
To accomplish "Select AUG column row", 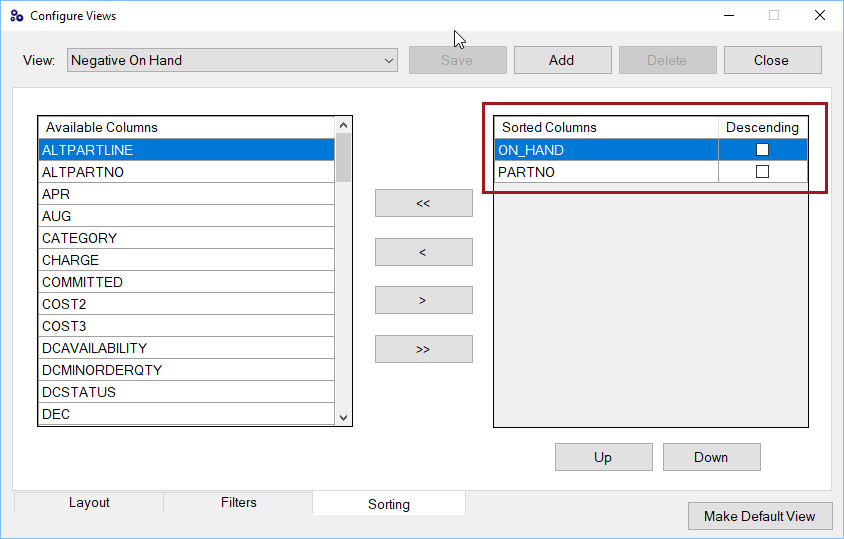I will (186, 216).
